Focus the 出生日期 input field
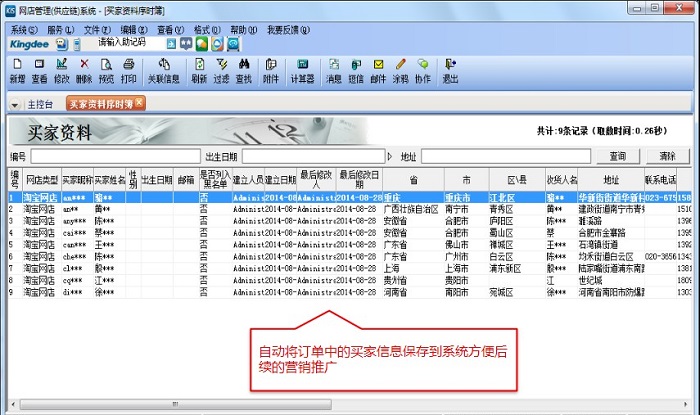 (313, 157)
